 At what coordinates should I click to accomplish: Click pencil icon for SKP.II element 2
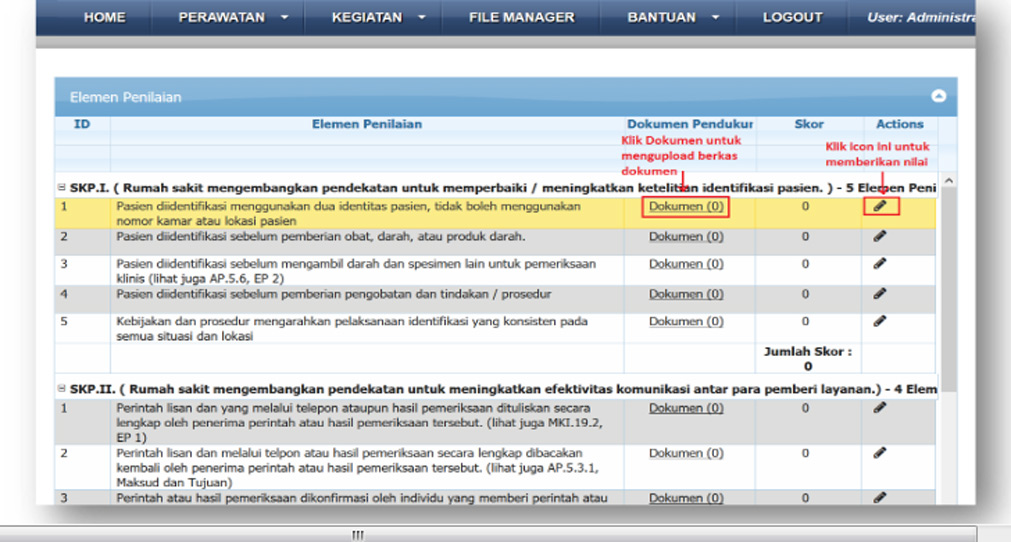880,453
